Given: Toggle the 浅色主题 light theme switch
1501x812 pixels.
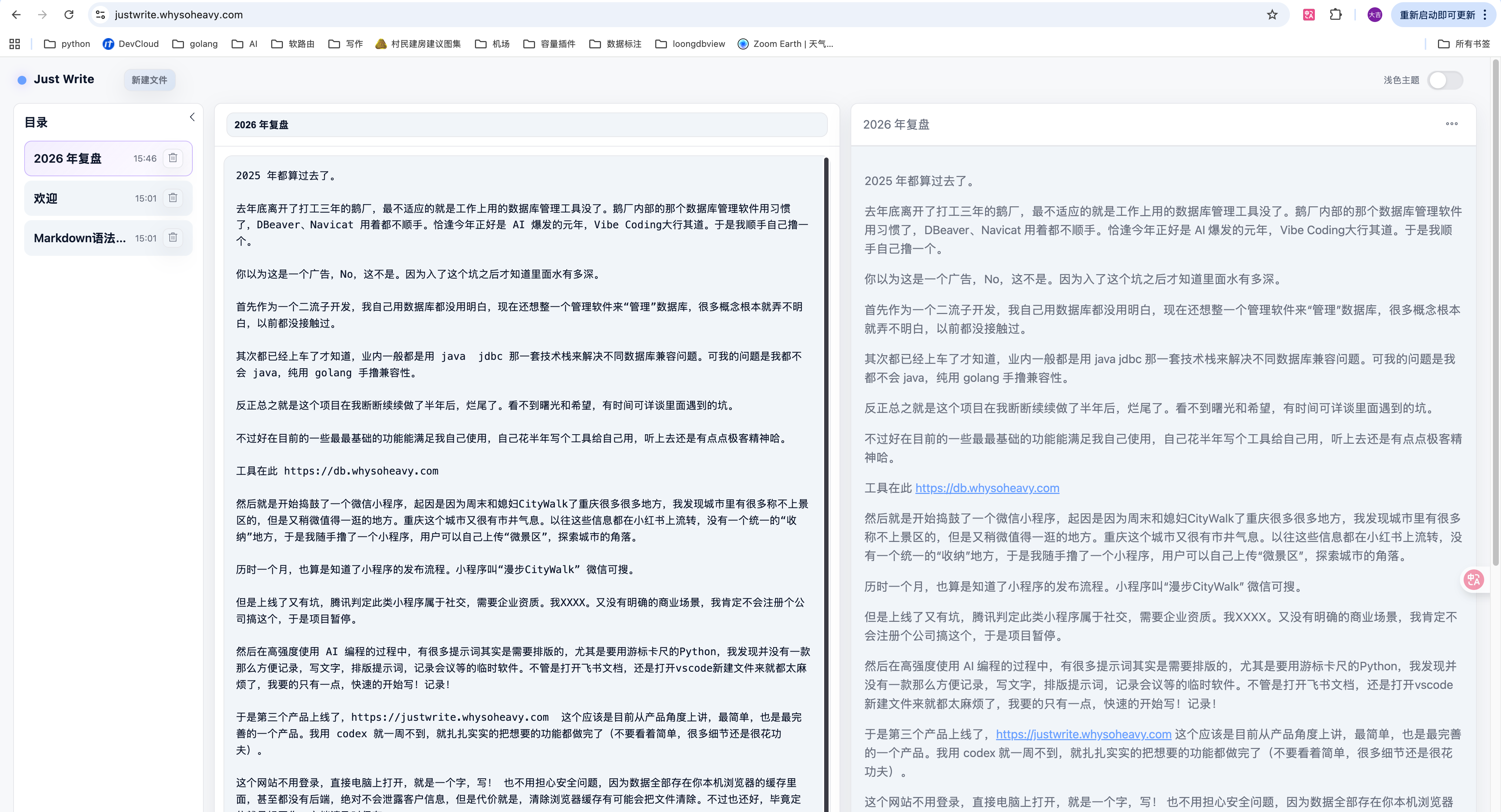Looking at the screenshot, I should [1445, 80].
